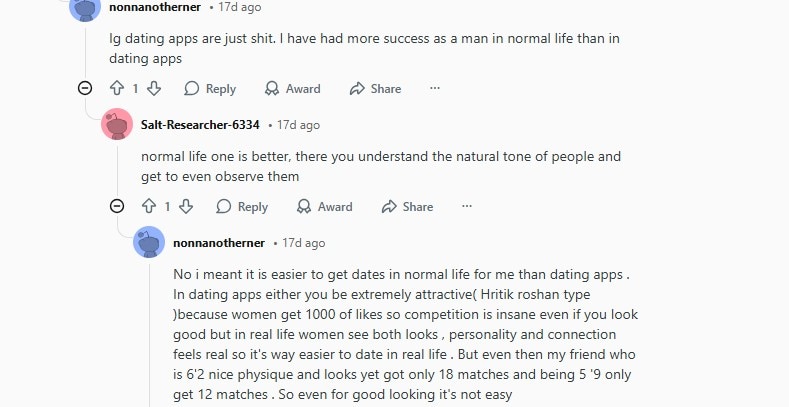Give Award to Salt-Researcher-6334's comment
The image size is (789, 407).
324,207
